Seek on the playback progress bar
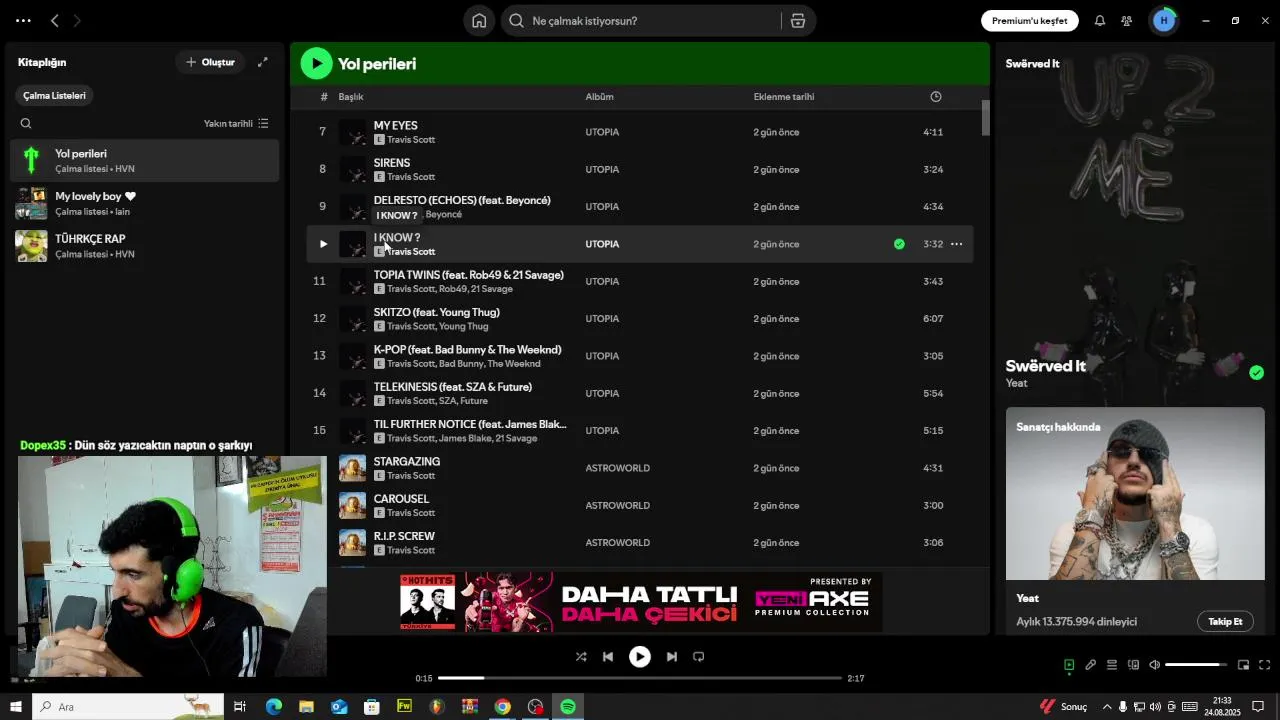 pos(640,678)
